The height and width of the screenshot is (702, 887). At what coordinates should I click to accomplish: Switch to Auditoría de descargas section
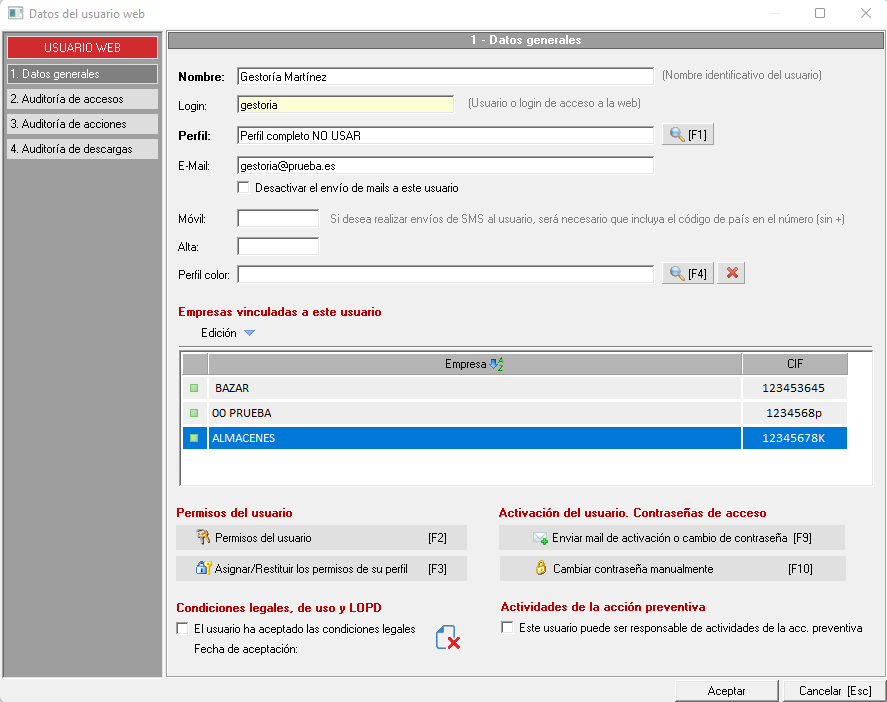coord(82,149)
